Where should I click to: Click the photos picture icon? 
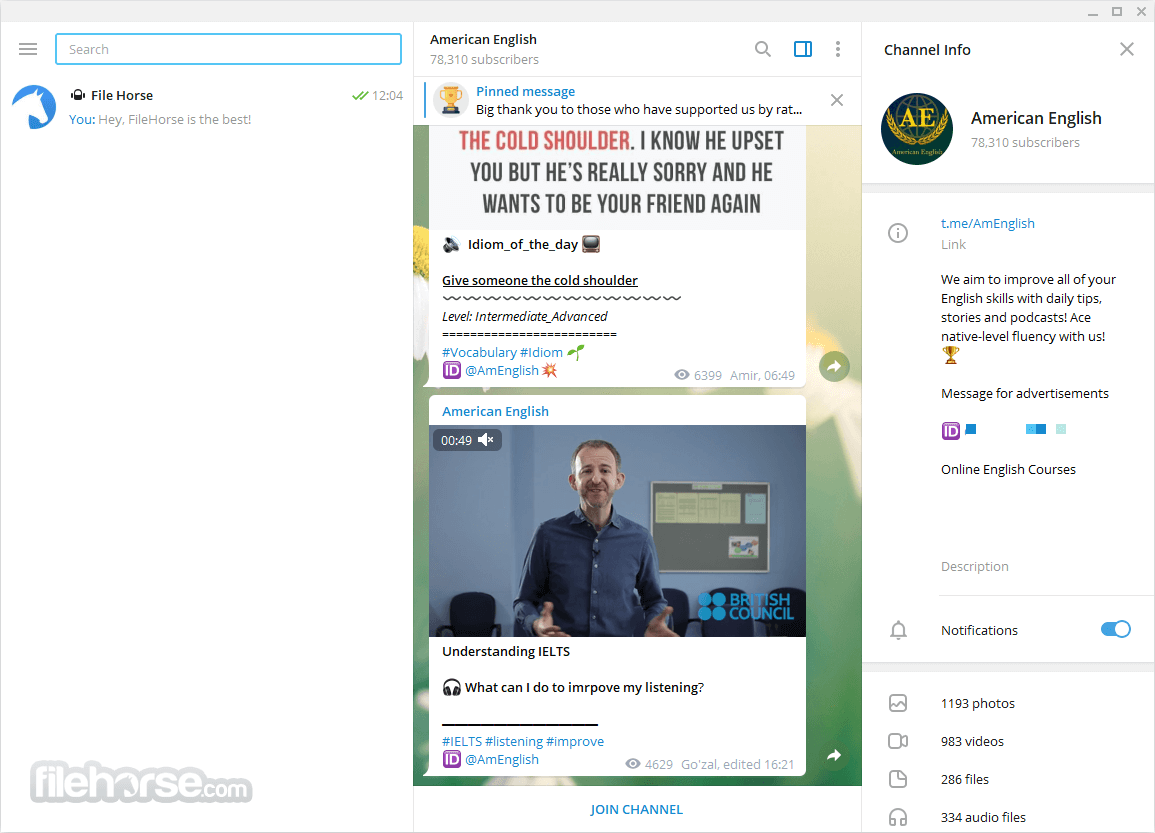(x=898, y=703)
